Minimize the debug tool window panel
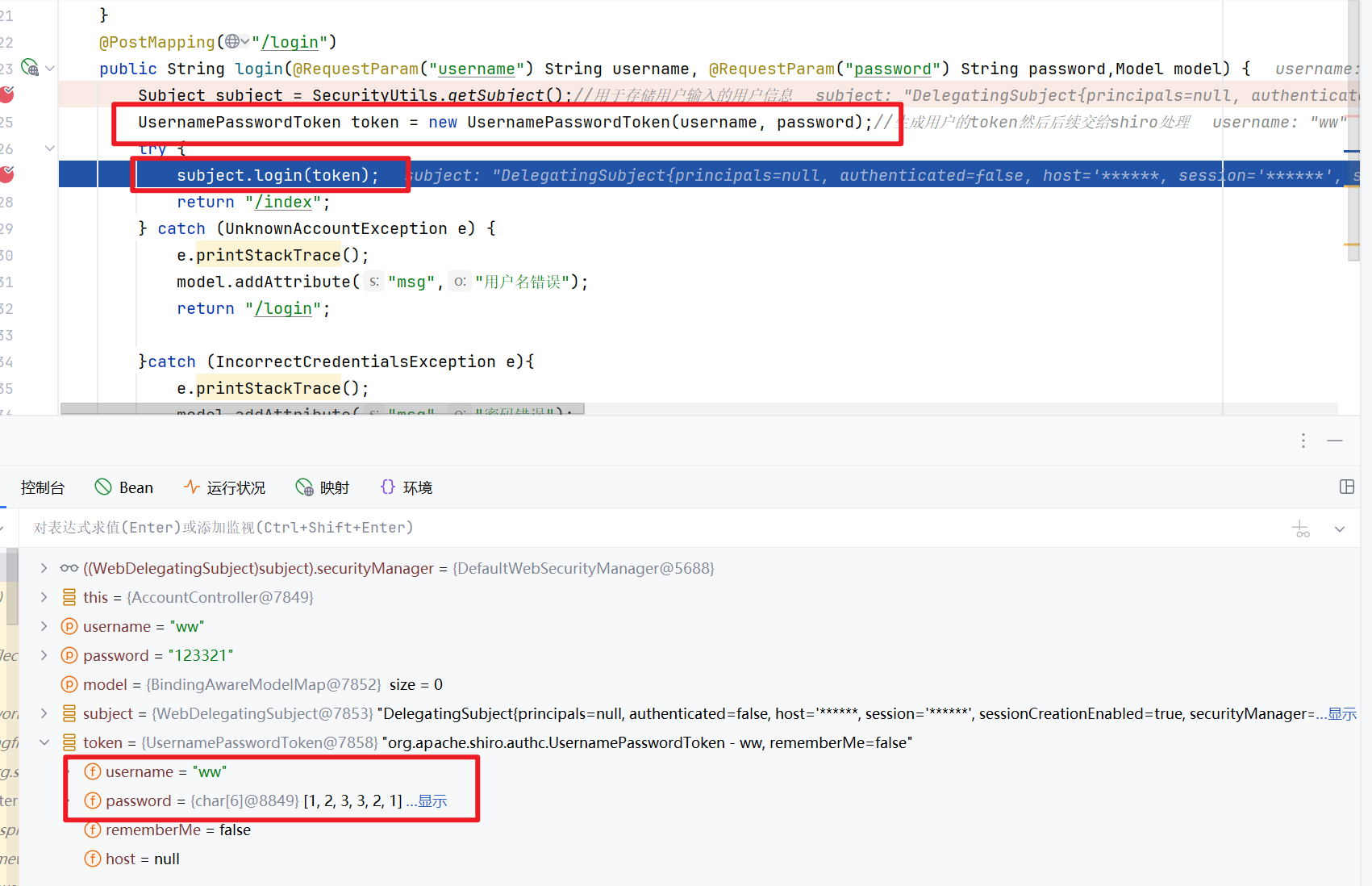1372x886 pixels. tap(1335, 441)
